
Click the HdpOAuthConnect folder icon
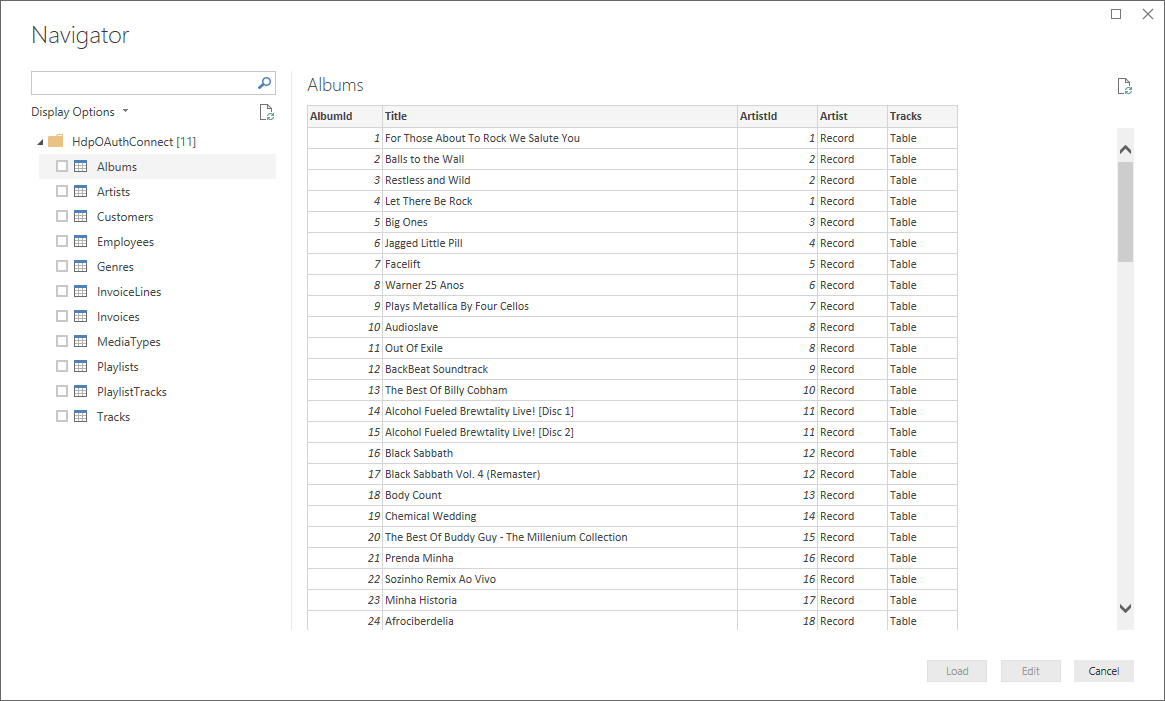click(56, 141)
